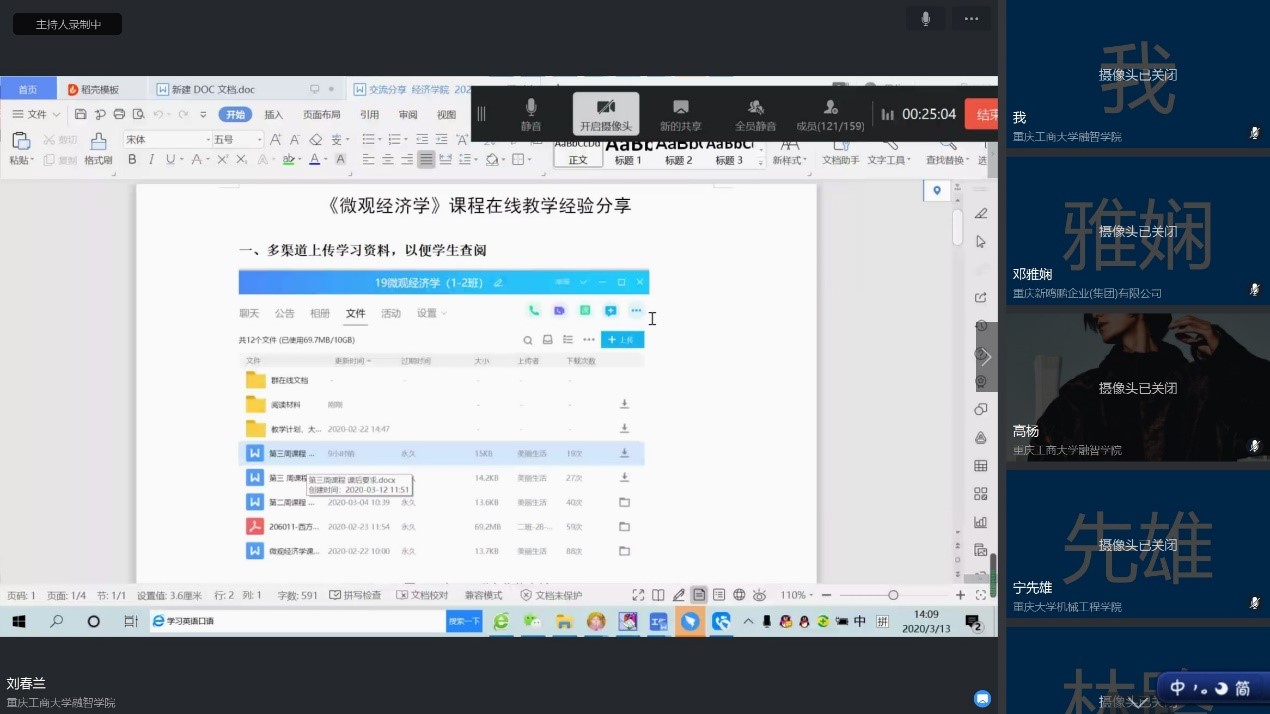
Task: Click the WeChat icon in the taskbar
Action: point(533,622)
